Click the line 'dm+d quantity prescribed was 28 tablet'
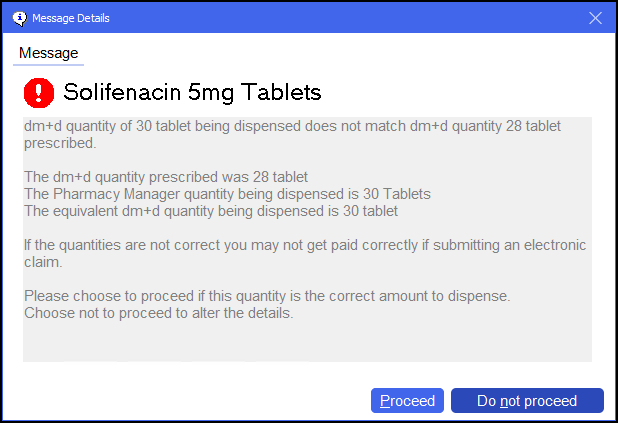 [x=166, y=177]
